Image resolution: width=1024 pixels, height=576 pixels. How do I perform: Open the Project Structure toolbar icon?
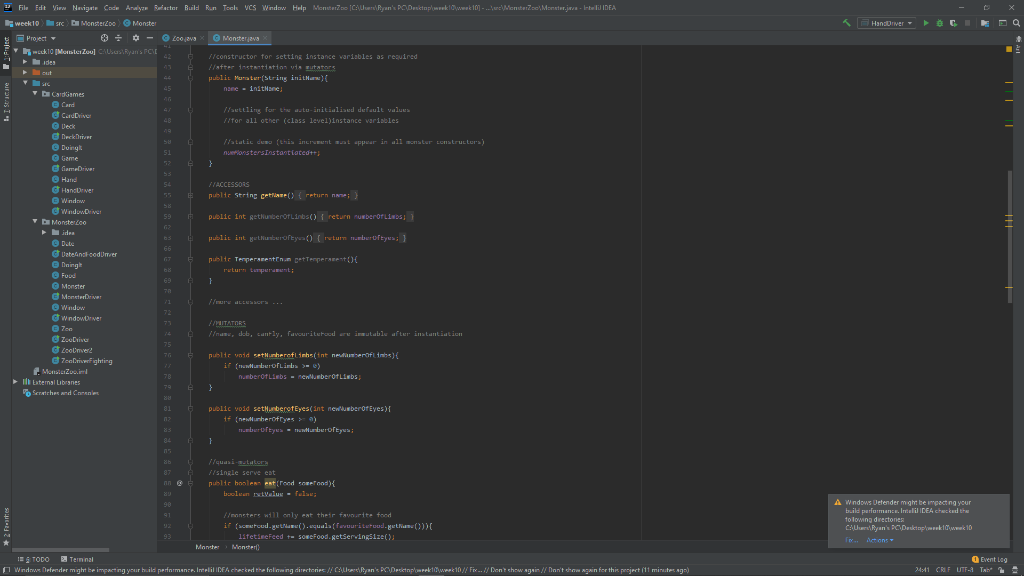[983, 22]
